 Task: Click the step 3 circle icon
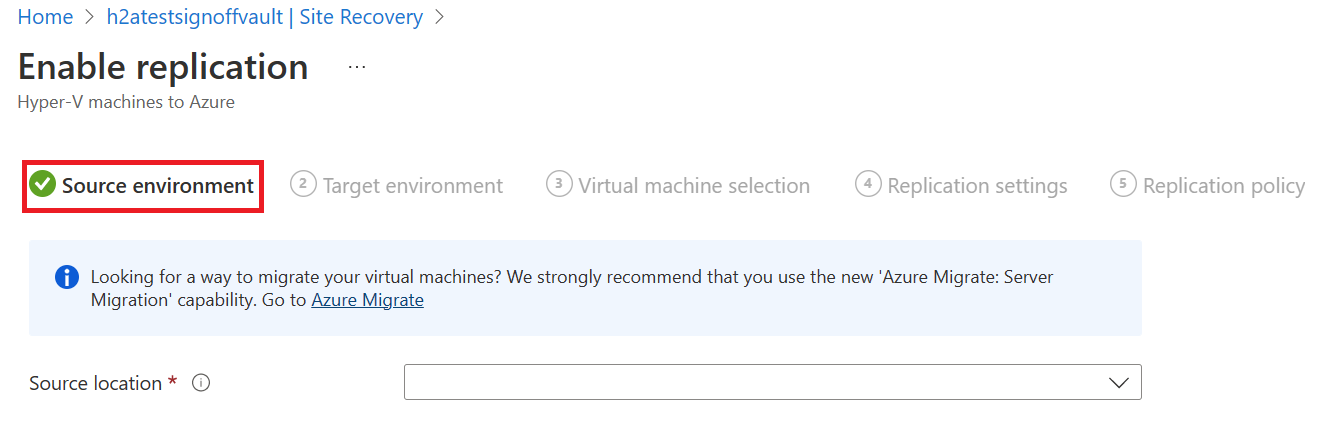pyautogui.click(x=559, y=184)
